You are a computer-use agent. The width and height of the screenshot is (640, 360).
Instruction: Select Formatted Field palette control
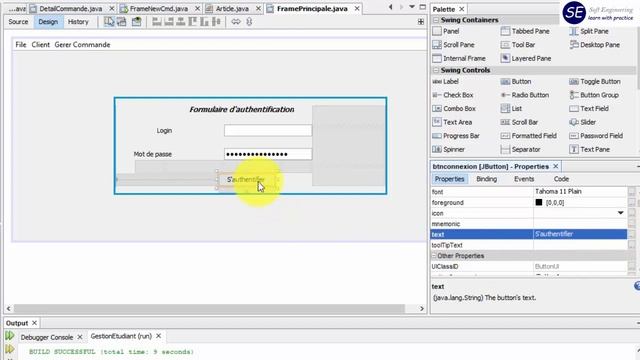point(529,136)
